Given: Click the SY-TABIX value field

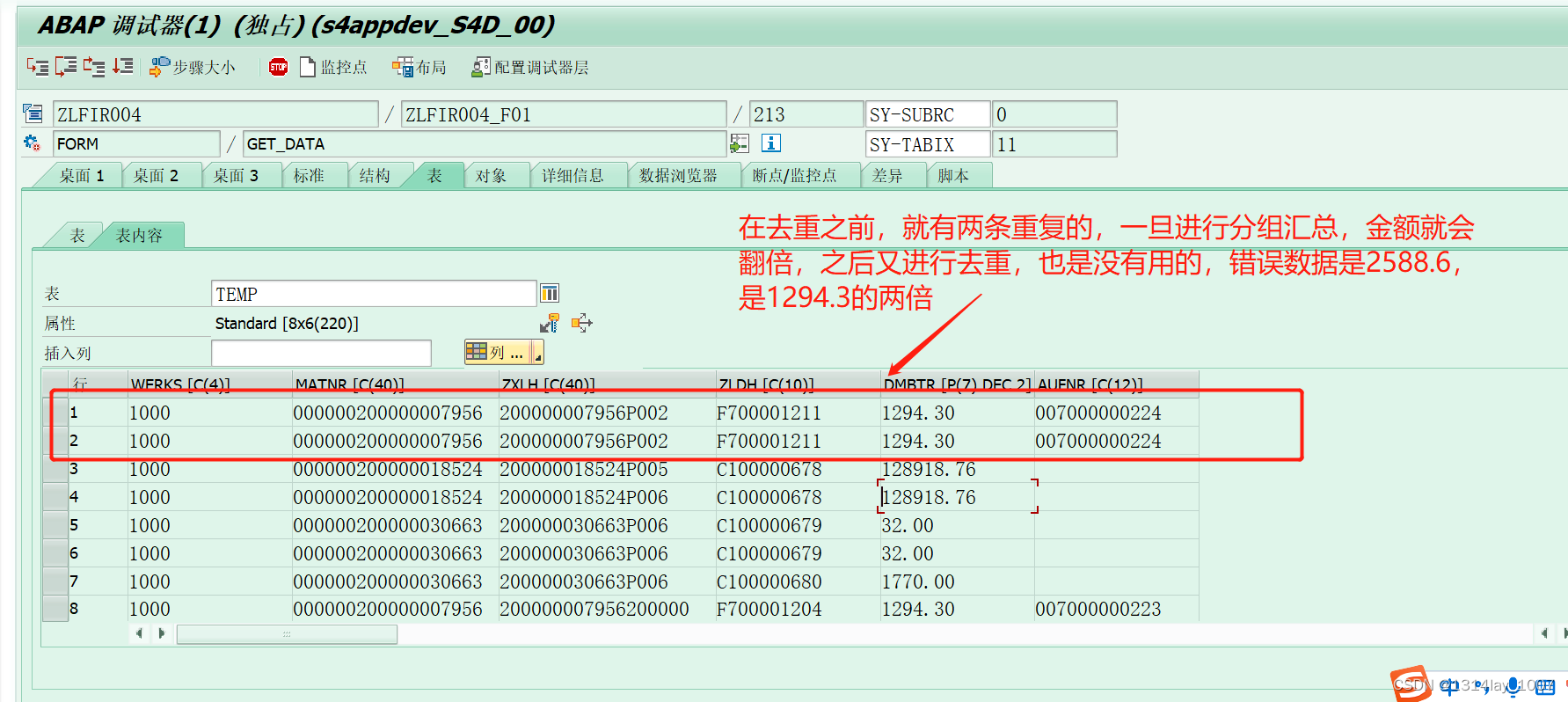Looking at the screenshot, I should (1054, 144).
